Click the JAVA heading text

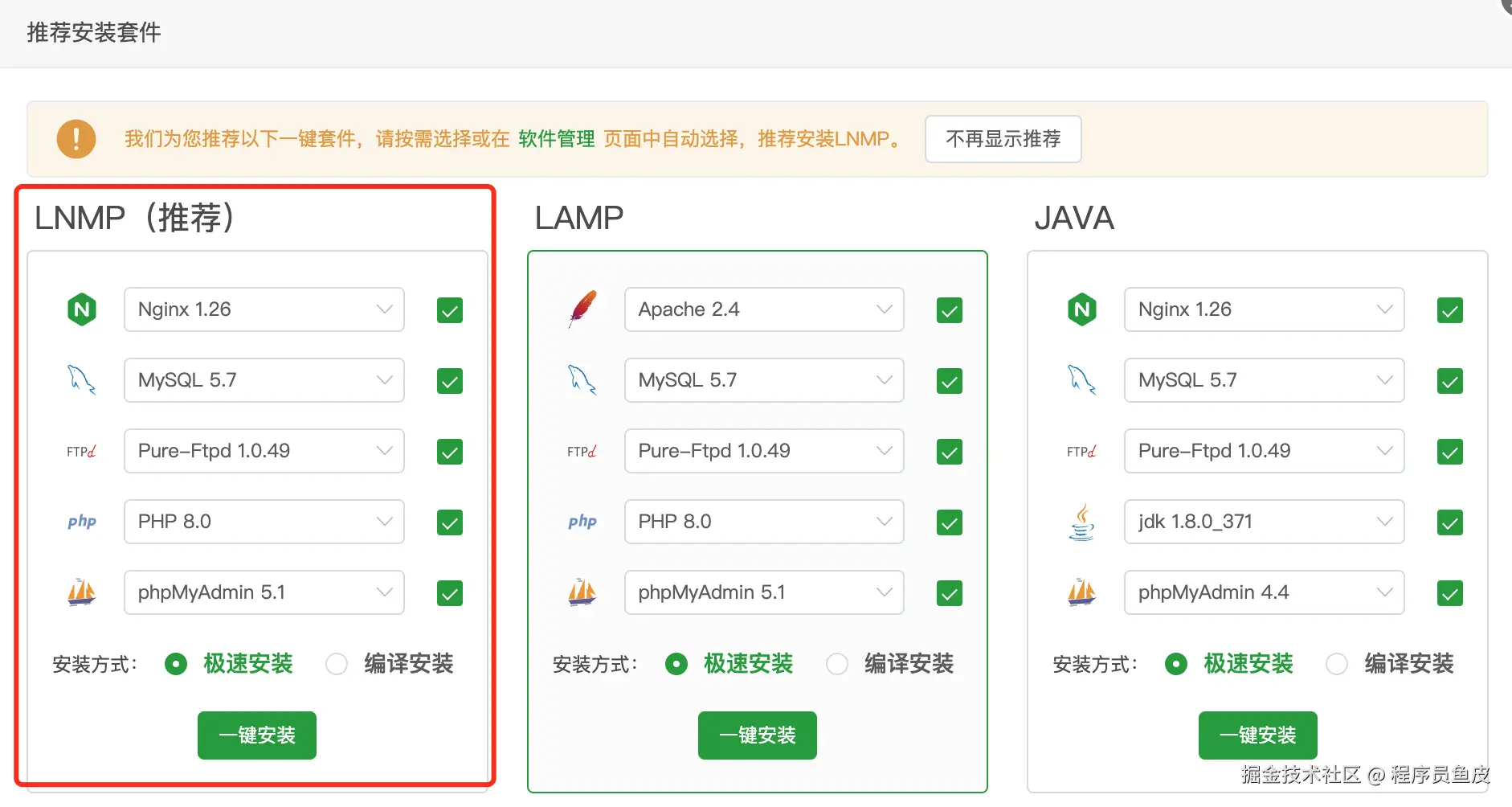[x=1074, y=218]
